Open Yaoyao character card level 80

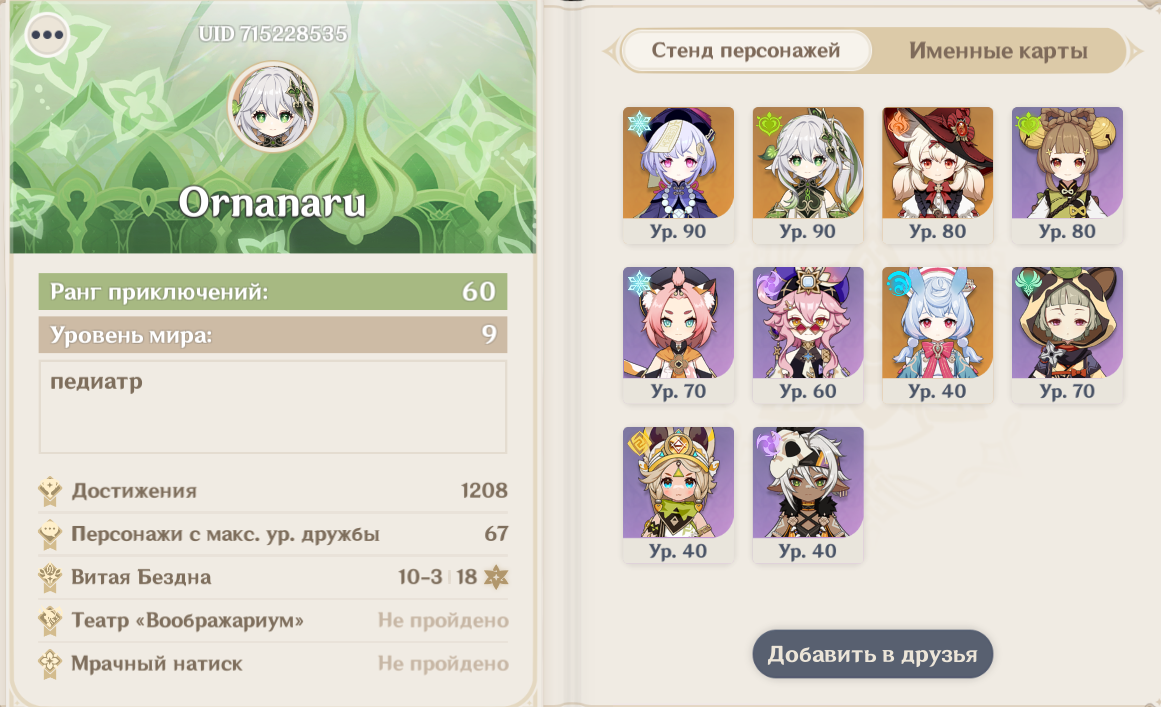1067,175
